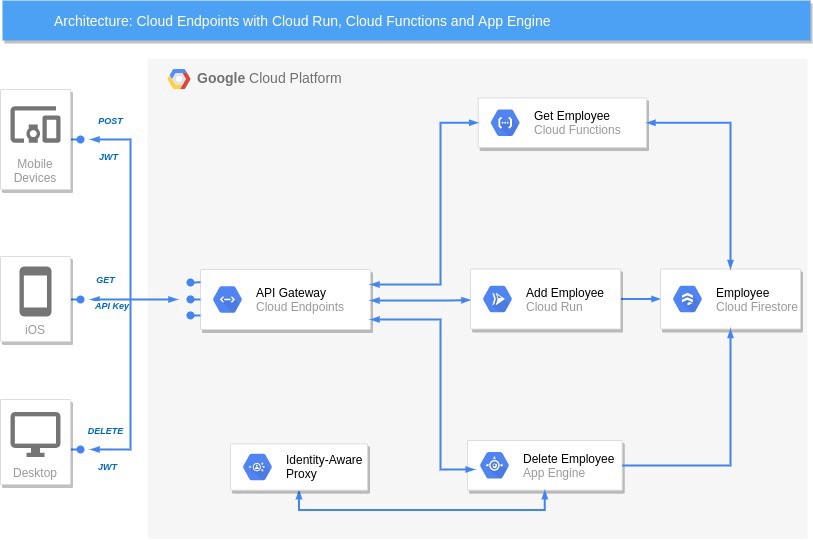Click the Architecture title banner text
The image size is (813, 540).
[x=302, y=21]
